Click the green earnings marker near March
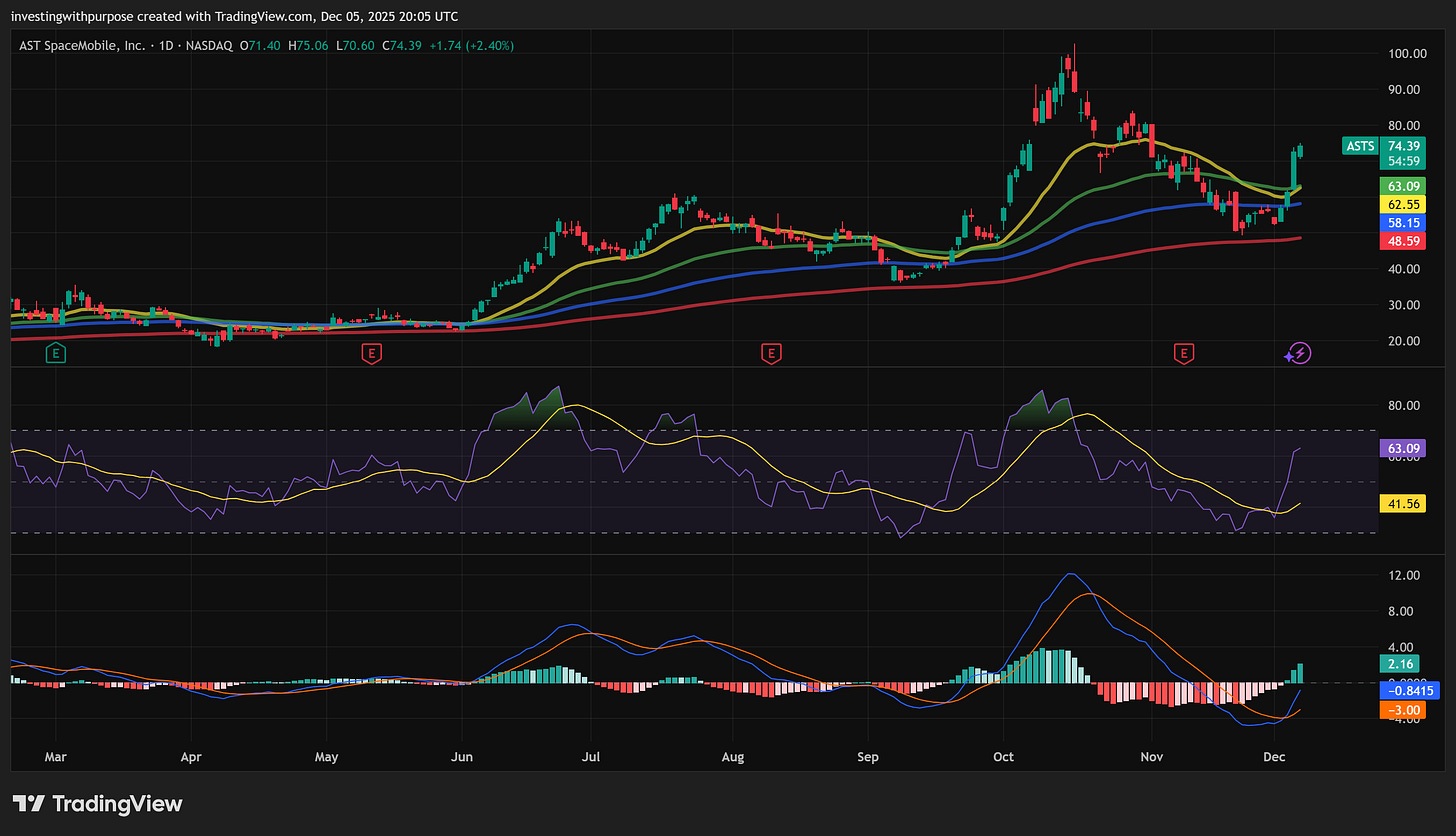The width and height of the screenshot is (1456, 836). pyautogui.click(x=55, y=352)
